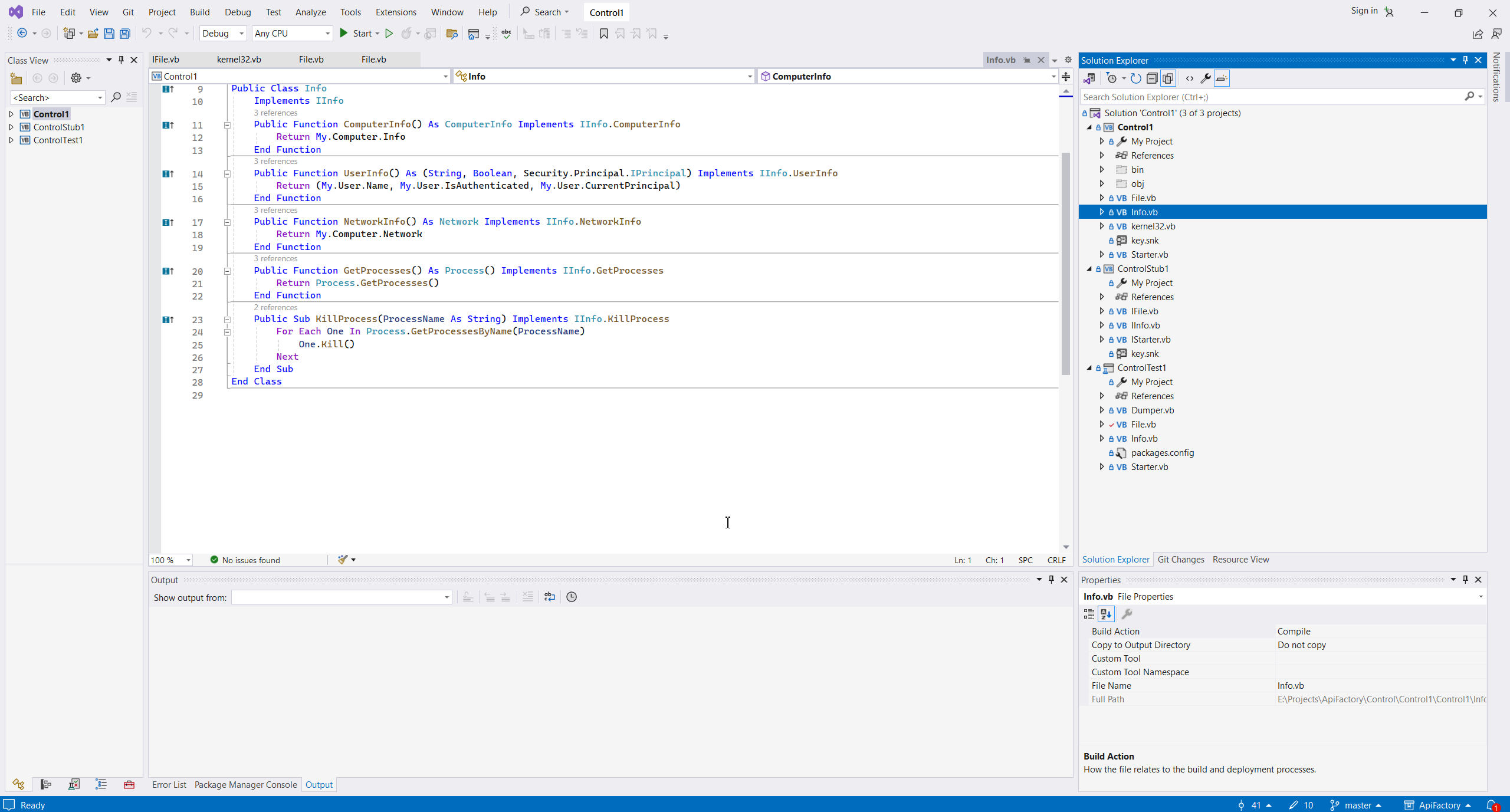Open the Build menu

coord(199,12)
